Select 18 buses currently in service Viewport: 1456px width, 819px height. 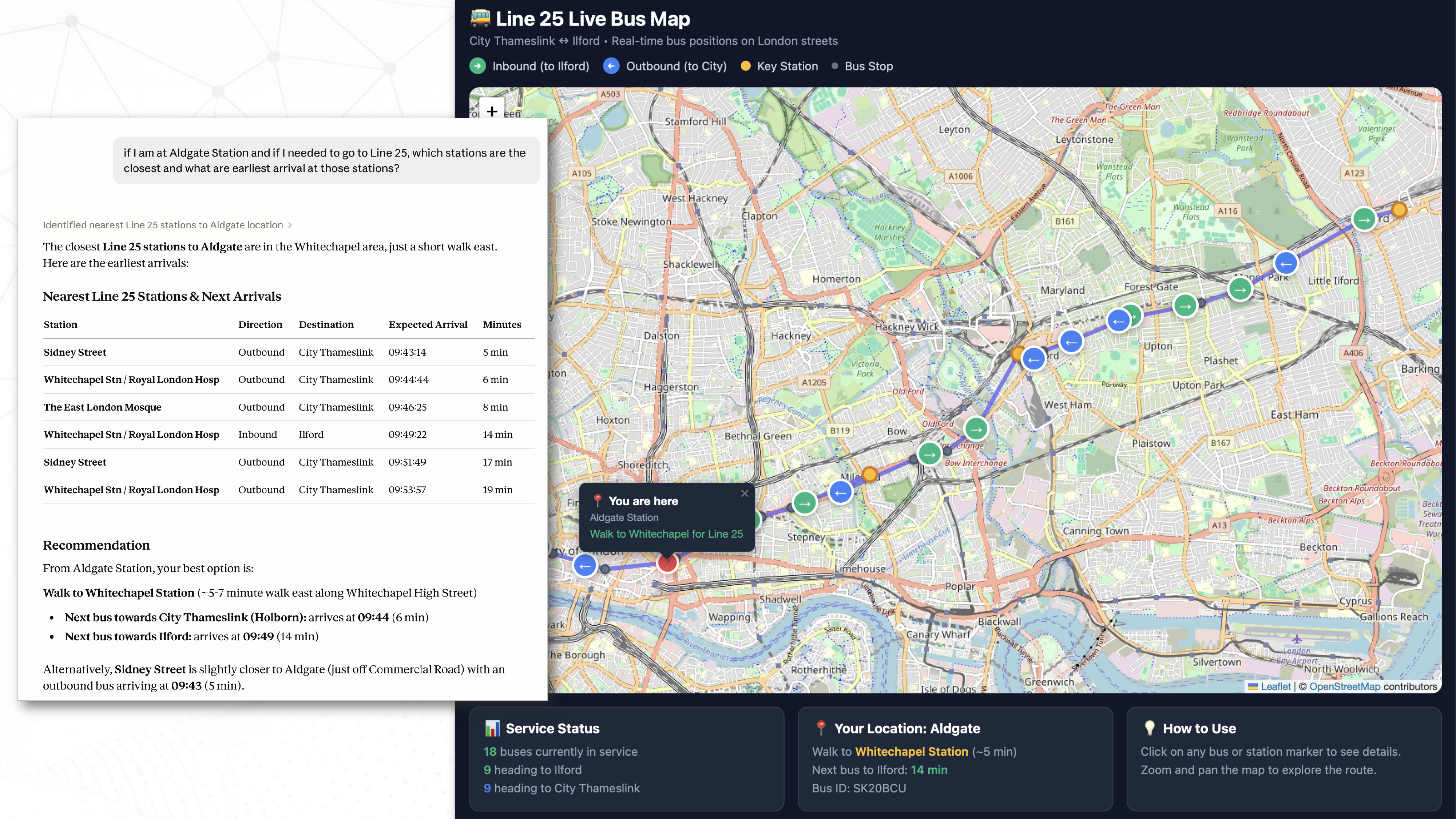coord(560,752)
